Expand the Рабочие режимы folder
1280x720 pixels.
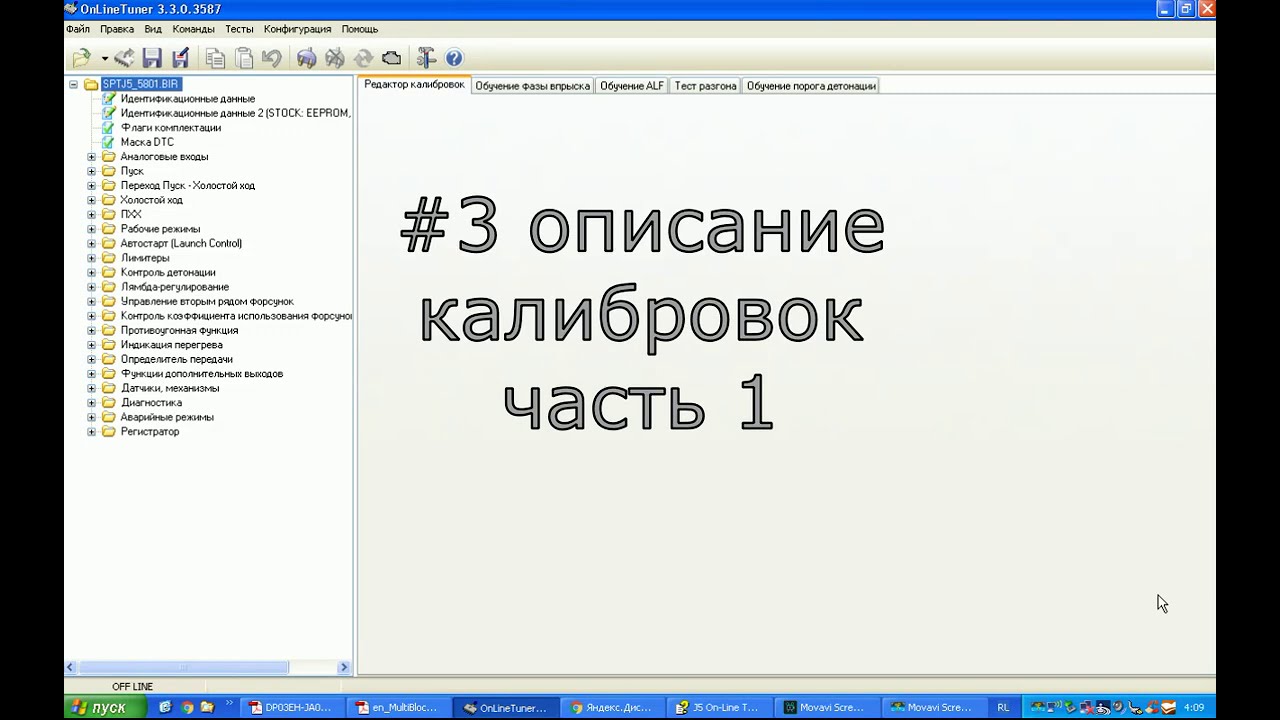point(92,229)
